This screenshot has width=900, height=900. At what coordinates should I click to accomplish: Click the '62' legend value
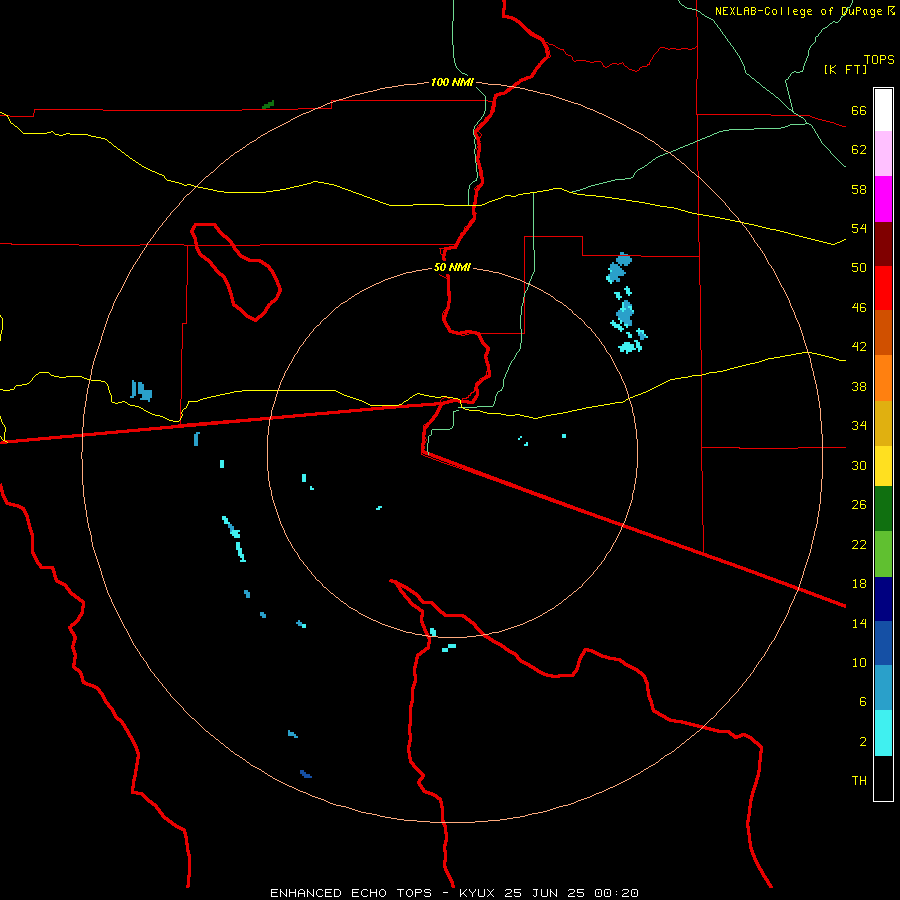(859, 150)
